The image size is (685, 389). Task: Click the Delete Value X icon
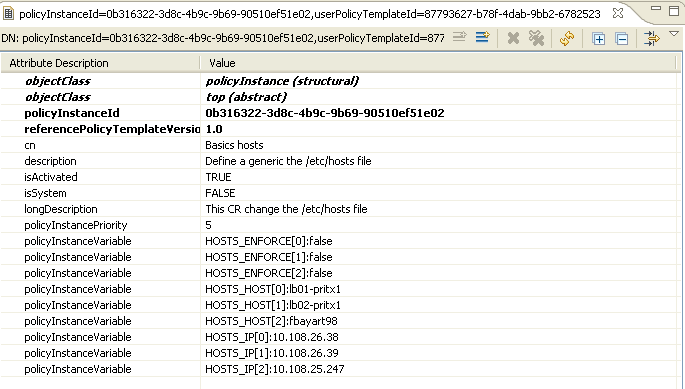point(513,38)
